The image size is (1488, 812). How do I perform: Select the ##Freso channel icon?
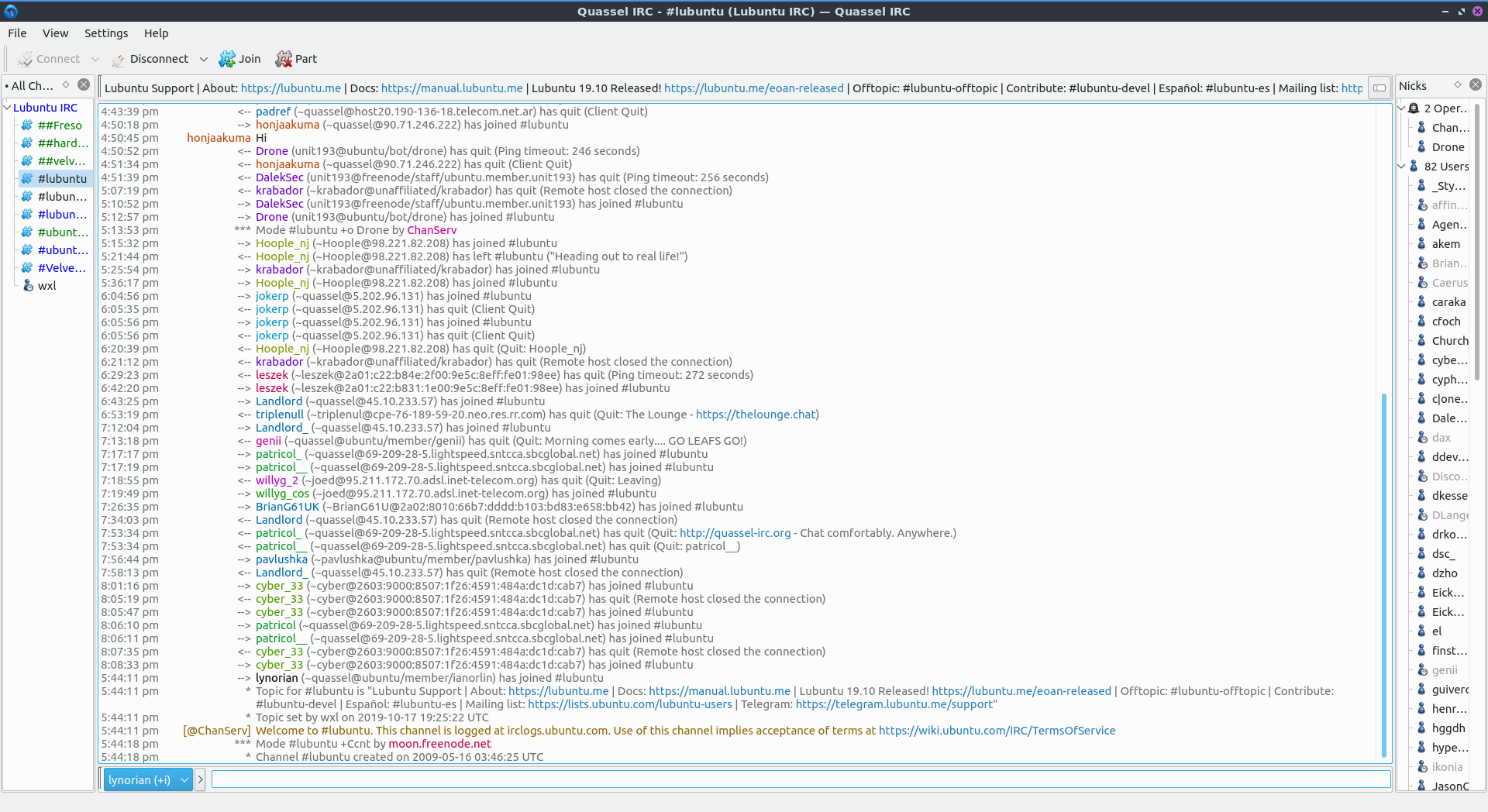27,126
